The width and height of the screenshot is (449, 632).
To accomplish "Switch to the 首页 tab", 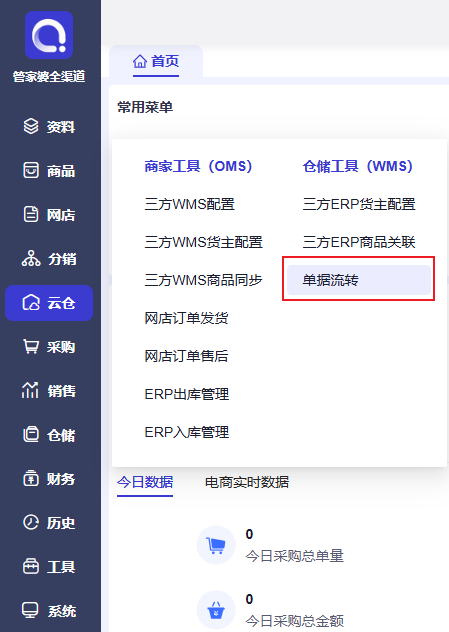I will [156, 62].
